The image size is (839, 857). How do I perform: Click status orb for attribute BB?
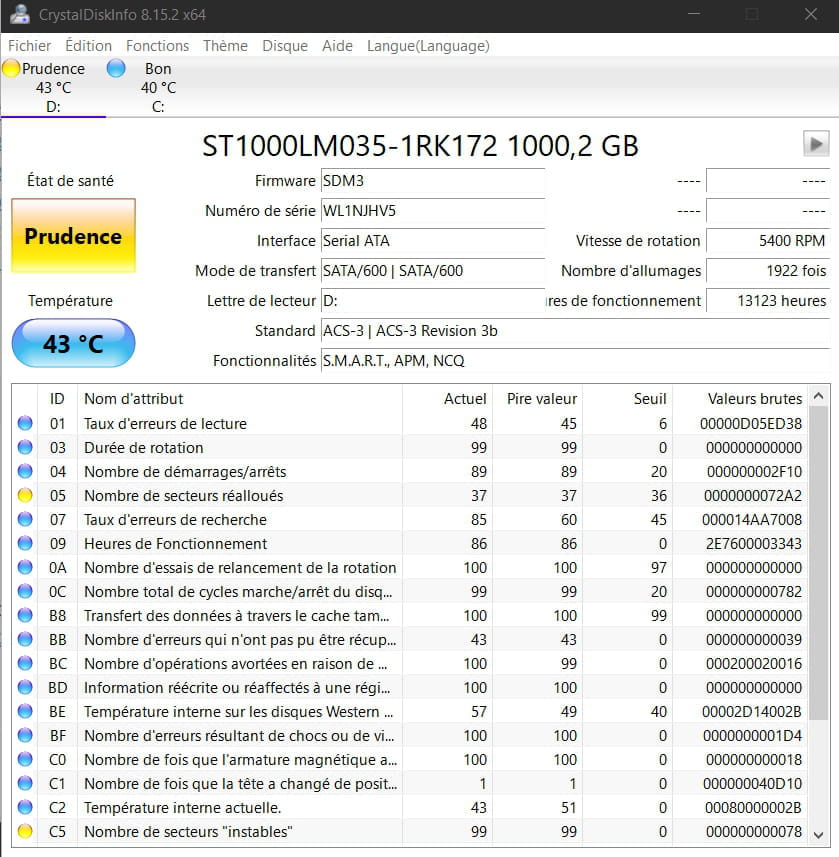[25, 639]
